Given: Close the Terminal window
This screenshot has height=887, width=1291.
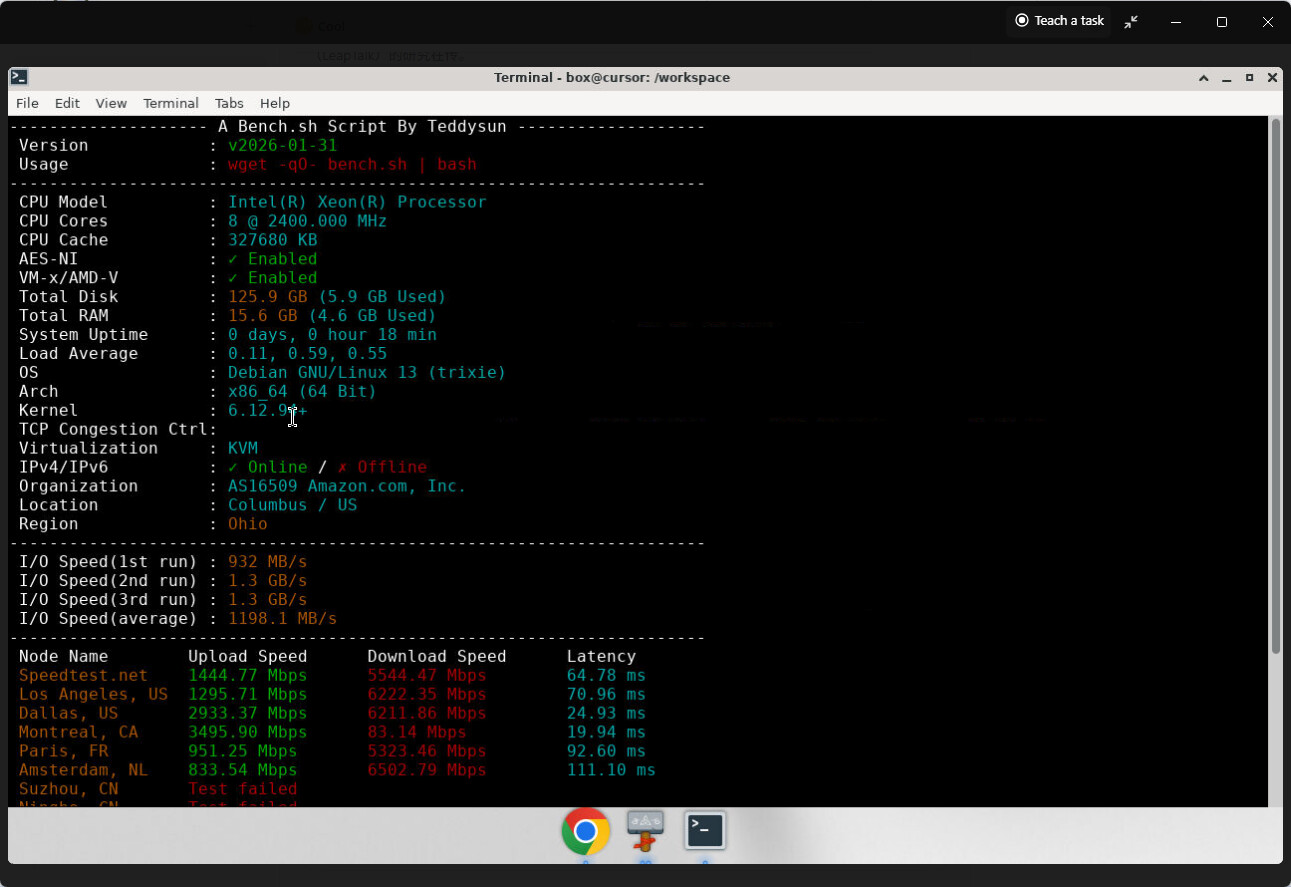Looking at the screenshot, I should [x=1273, y=77].
